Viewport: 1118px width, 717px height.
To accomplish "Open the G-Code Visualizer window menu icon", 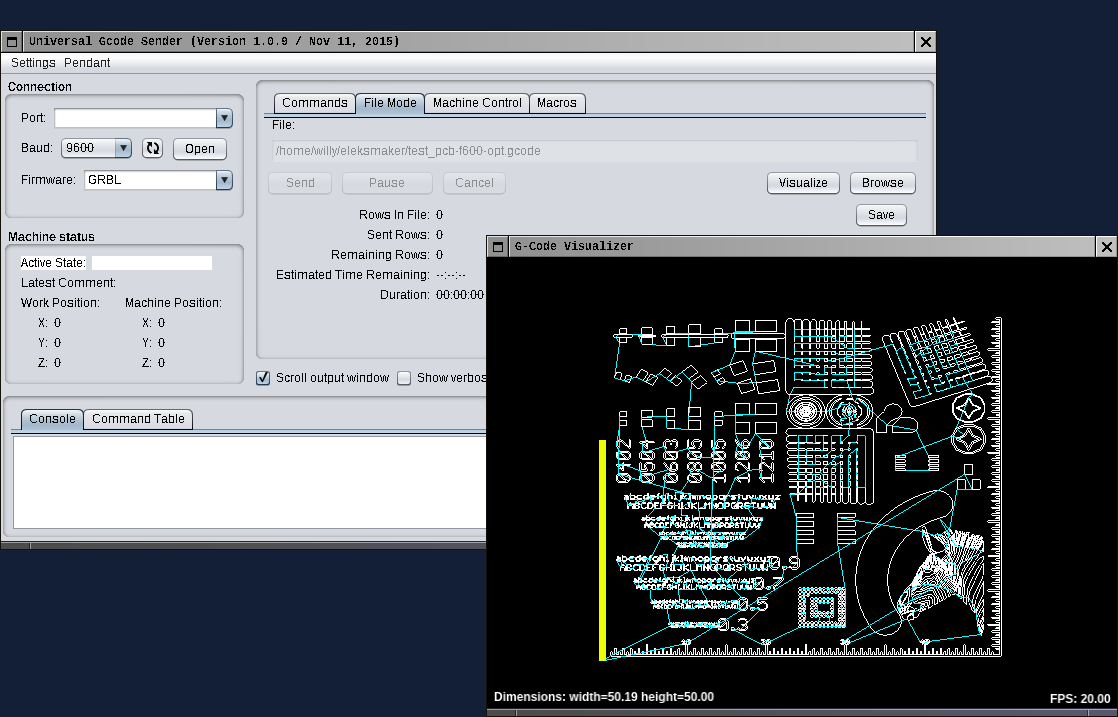I will coord(498,247).
